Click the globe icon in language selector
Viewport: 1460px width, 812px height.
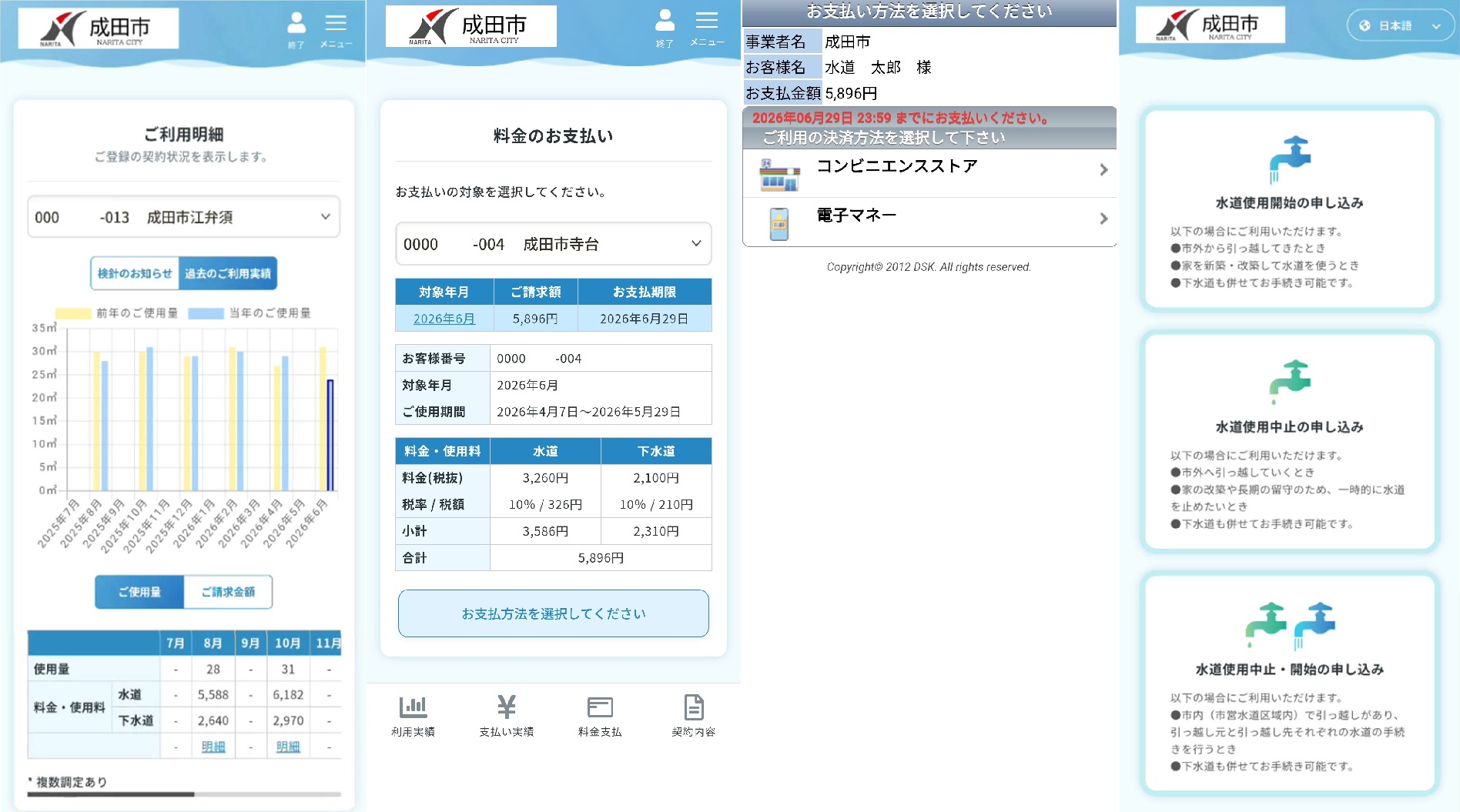pos(1365,25)
